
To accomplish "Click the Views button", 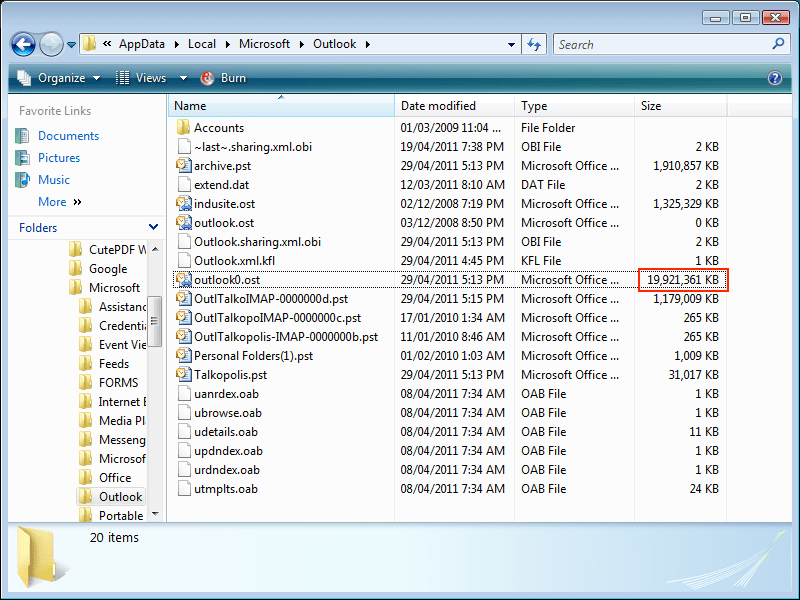I will 141,78.
